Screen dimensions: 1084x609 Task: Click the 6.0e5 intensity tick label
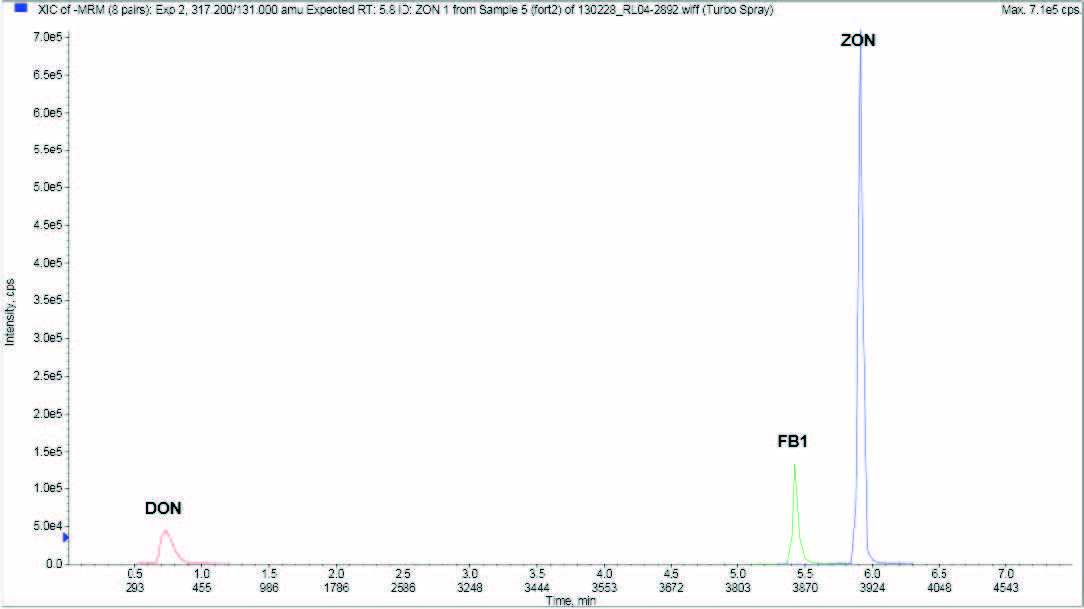tap(47, 112)
